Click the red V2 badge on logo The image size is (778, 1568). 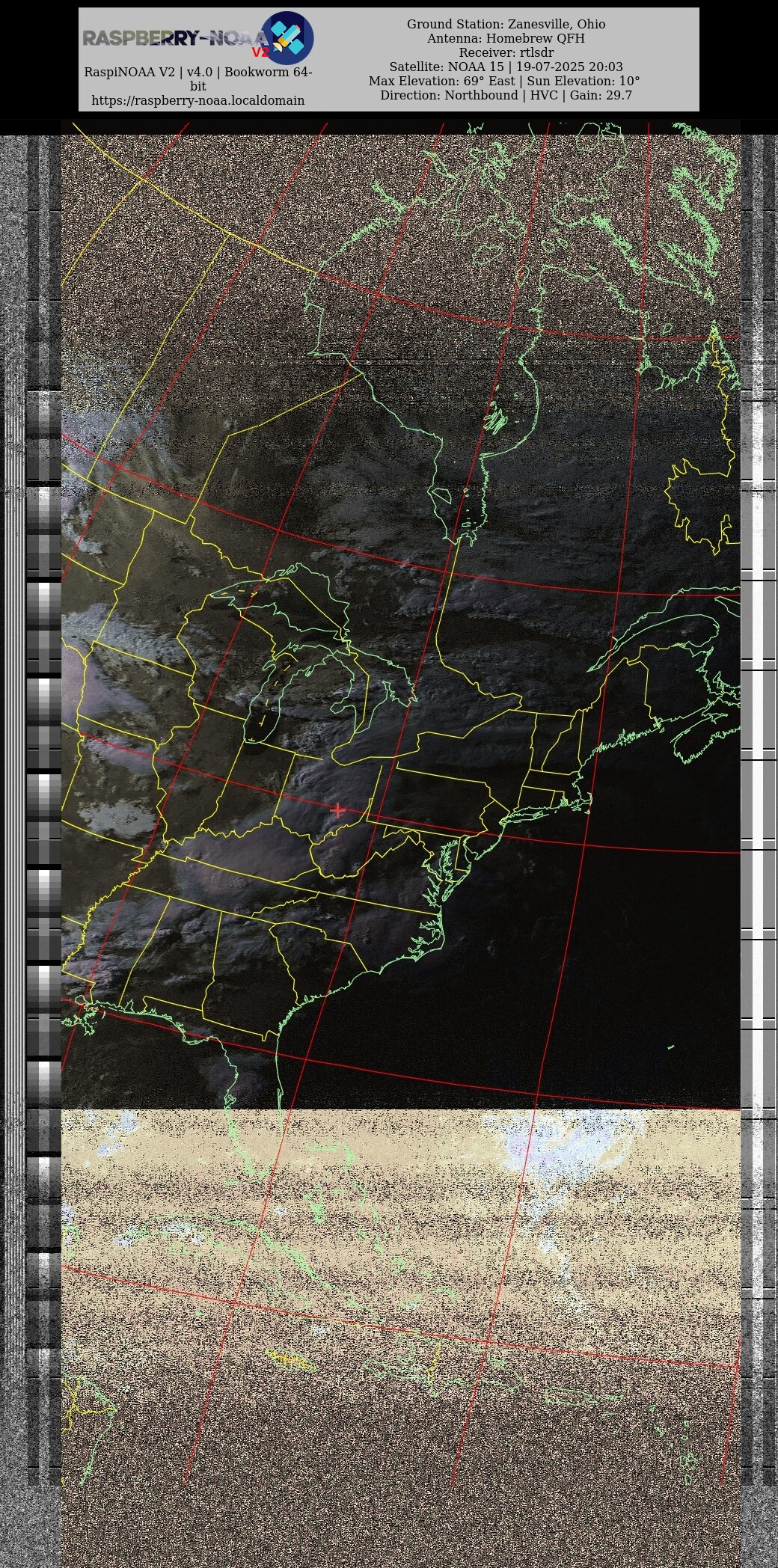click(260, 53)
